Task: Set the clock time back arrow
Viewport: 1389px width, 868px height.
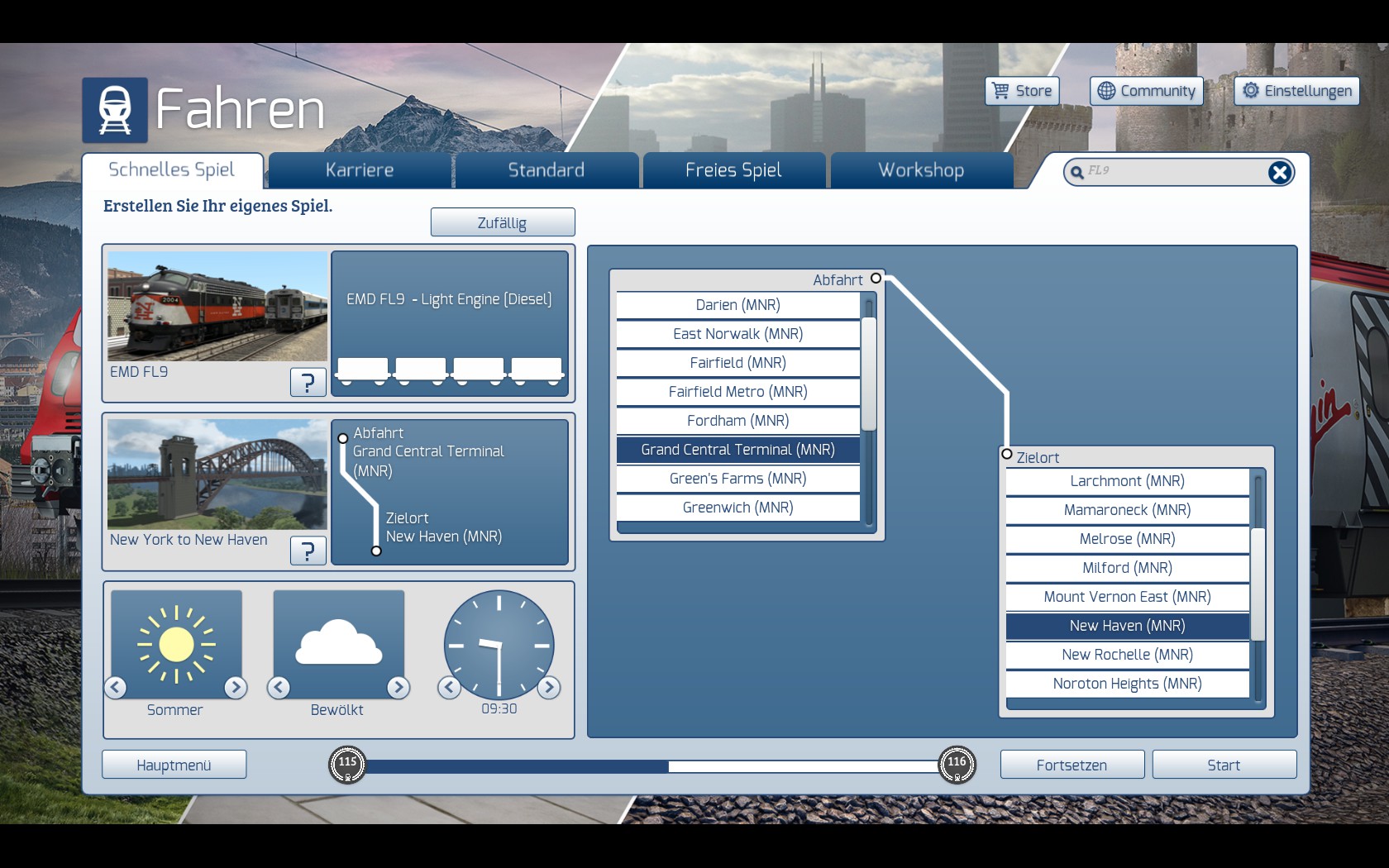Action: click(449, 687)
